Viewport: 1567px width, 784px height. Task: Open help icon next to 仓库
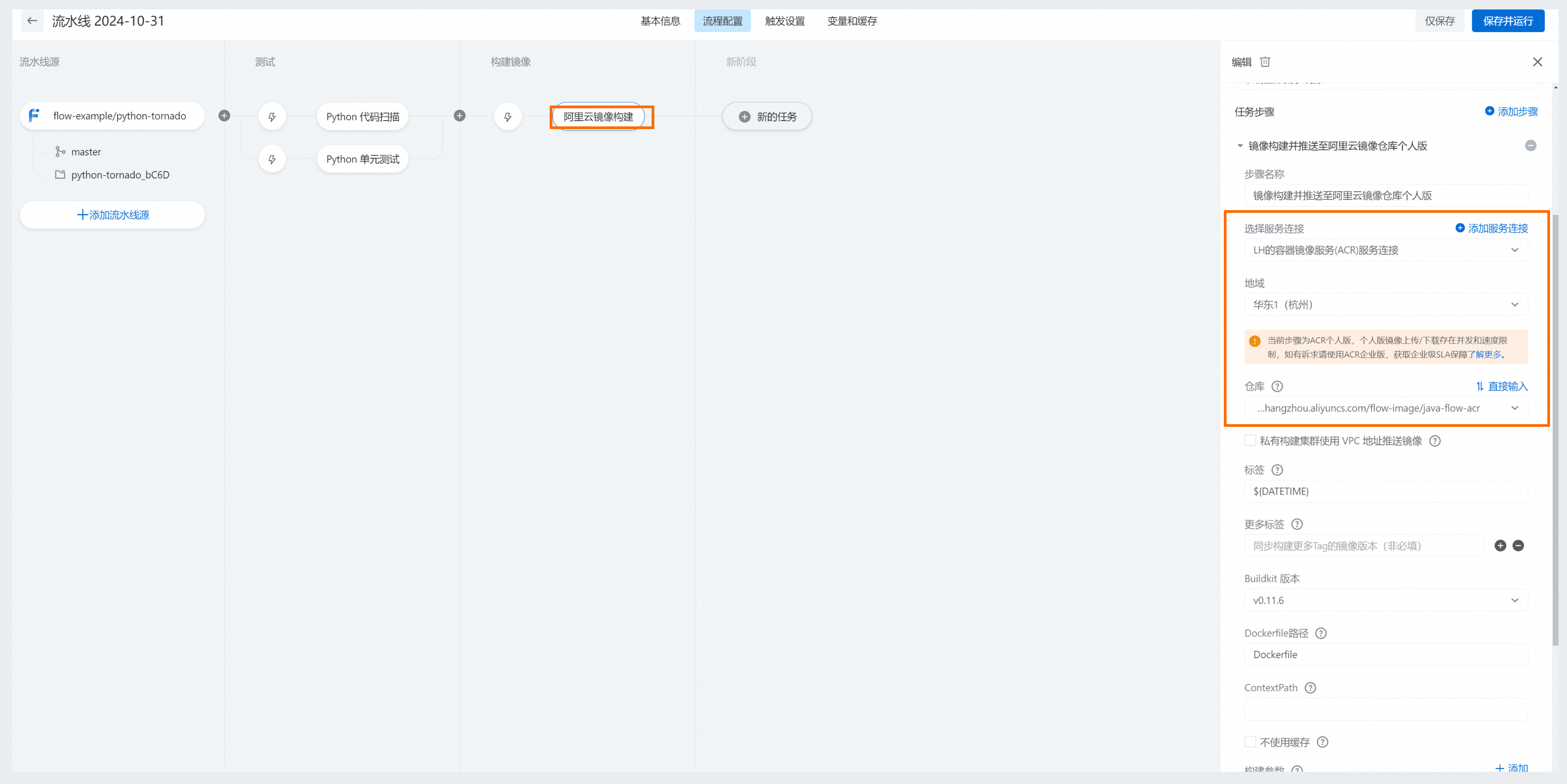tap(1278, 386)
